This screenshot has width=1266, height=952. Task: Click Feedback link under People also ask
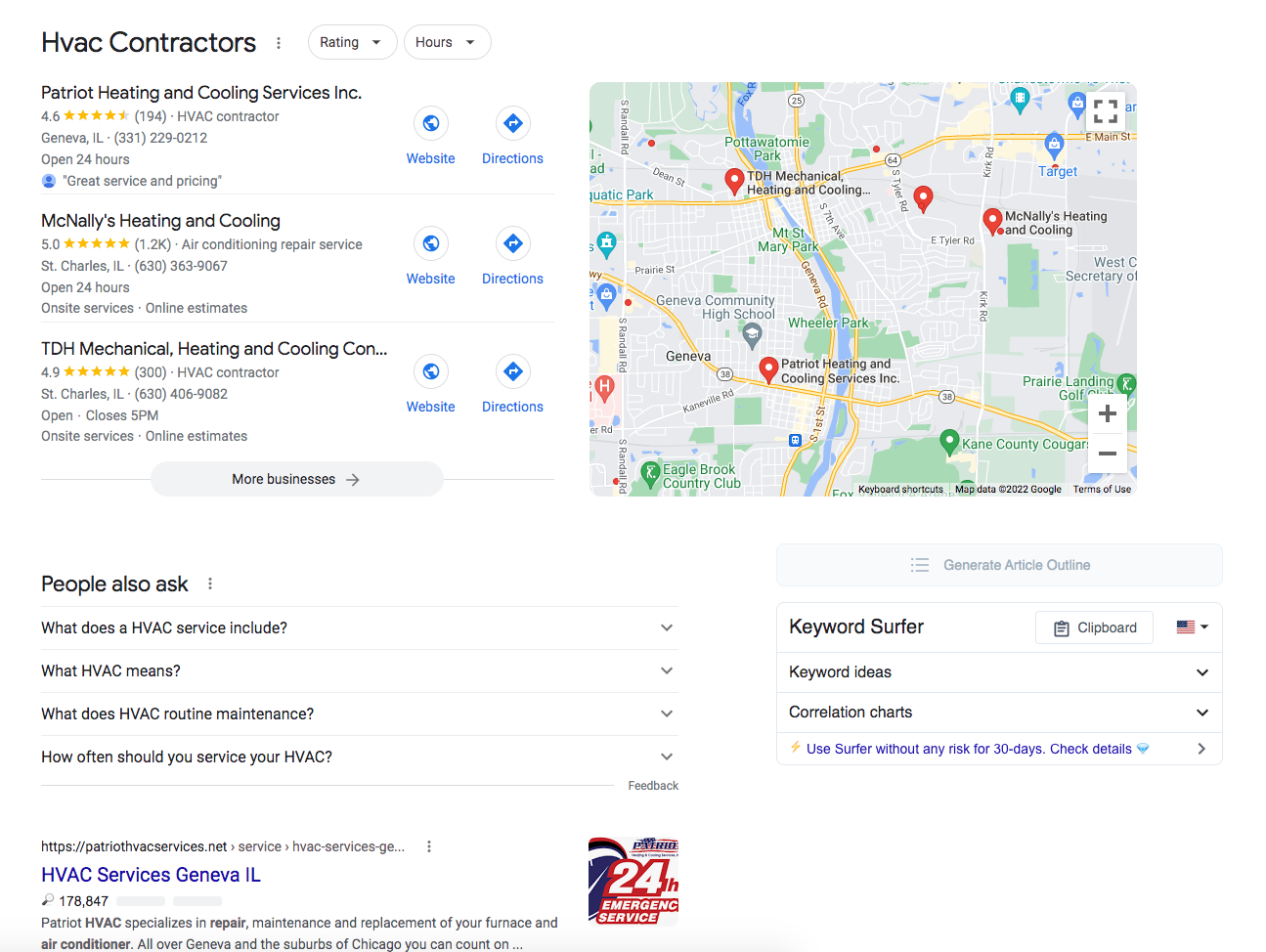[653, 786]
